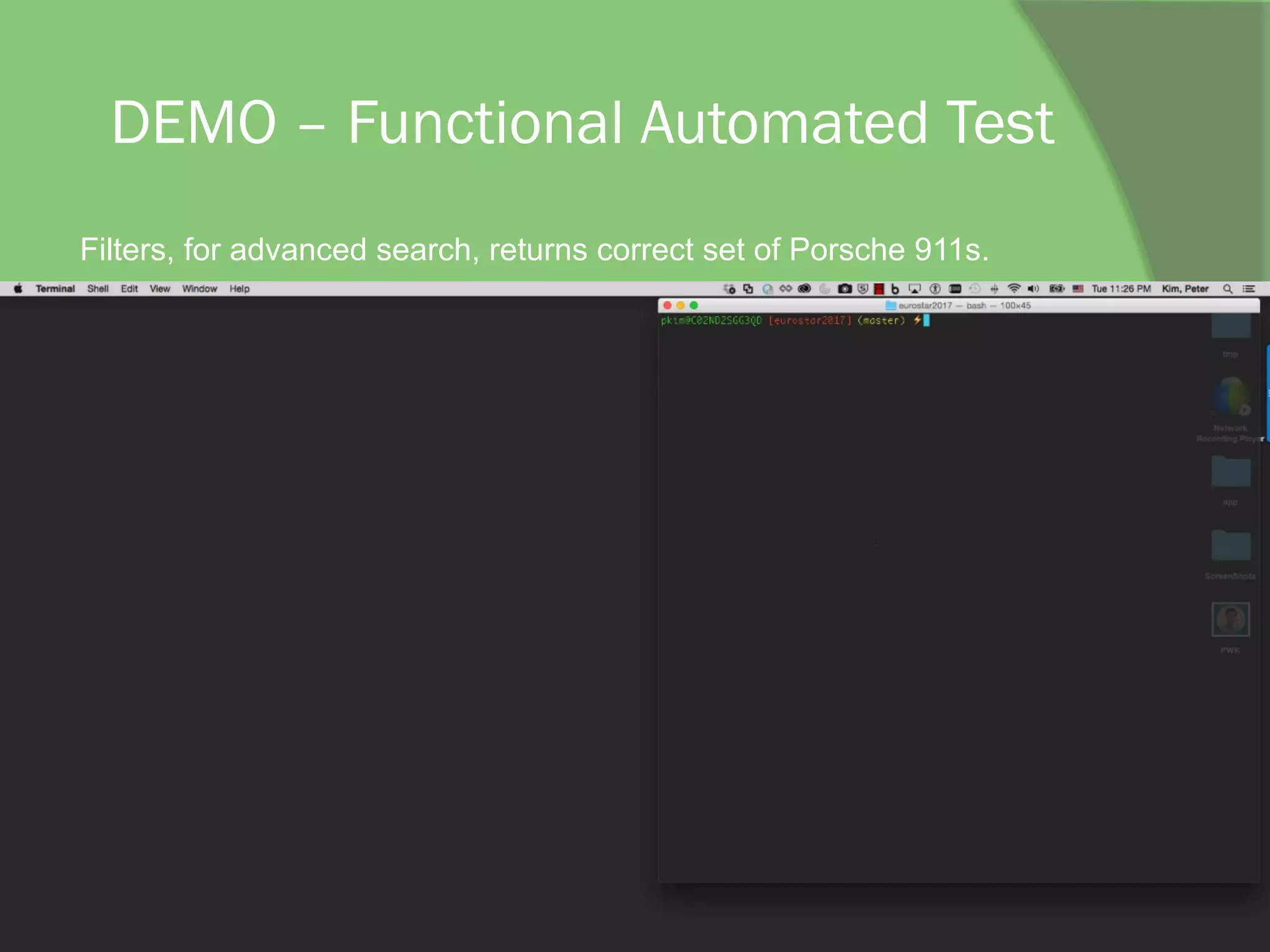Open the Help menu

239,289
